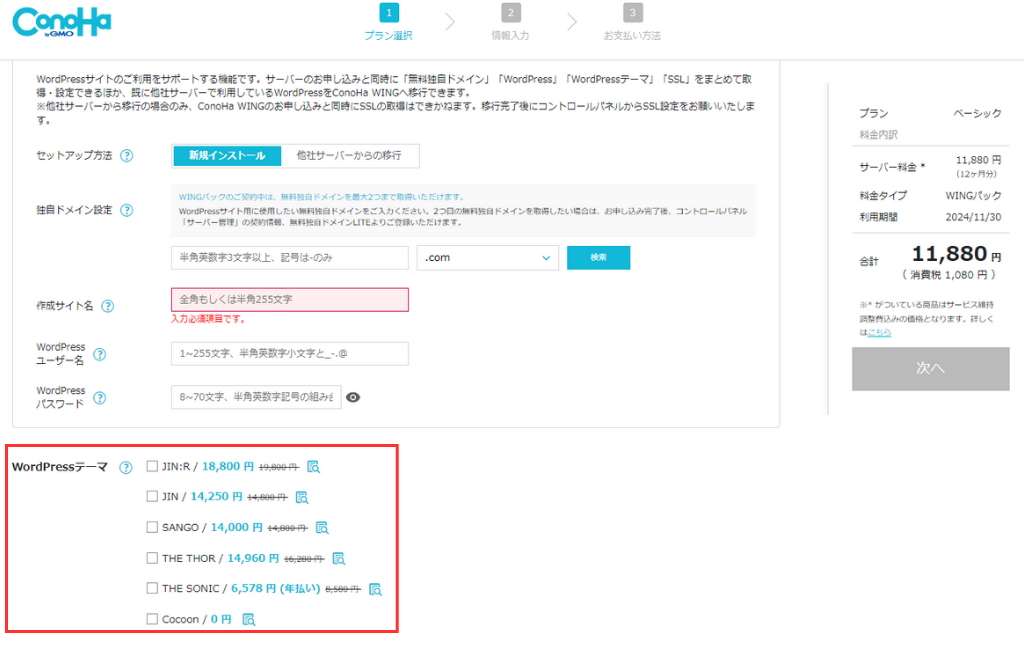Click the 11,880 円 total price

click(x=956, y=253)
